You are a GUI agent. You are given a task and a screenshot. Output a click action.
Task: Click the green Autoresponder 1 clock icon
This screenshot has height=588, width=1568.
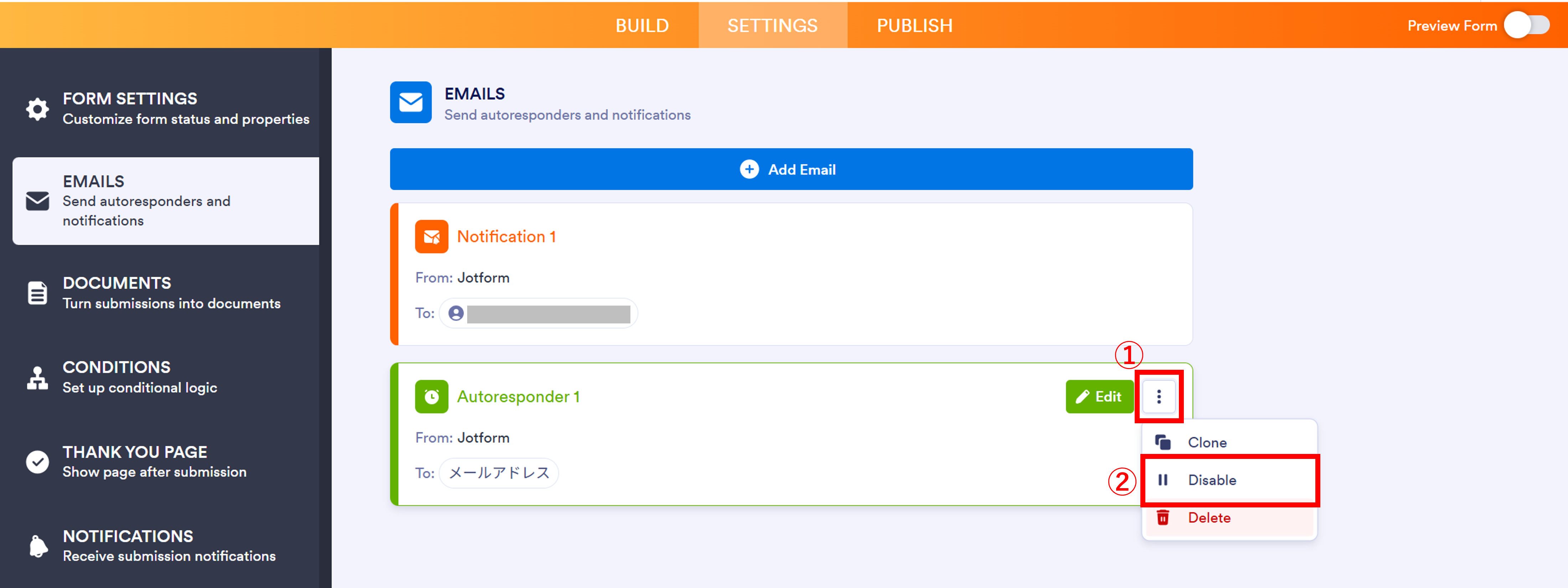(431, 397)
